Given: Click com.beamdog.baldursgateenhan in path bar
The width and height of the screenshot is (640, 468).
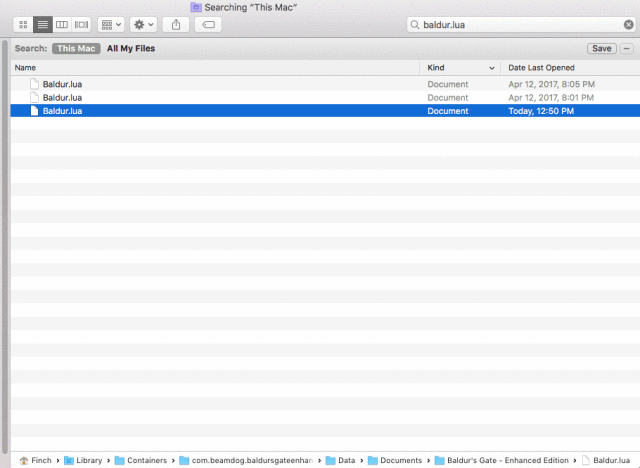Looking at the screenshot, I should (x=246, y=460).
